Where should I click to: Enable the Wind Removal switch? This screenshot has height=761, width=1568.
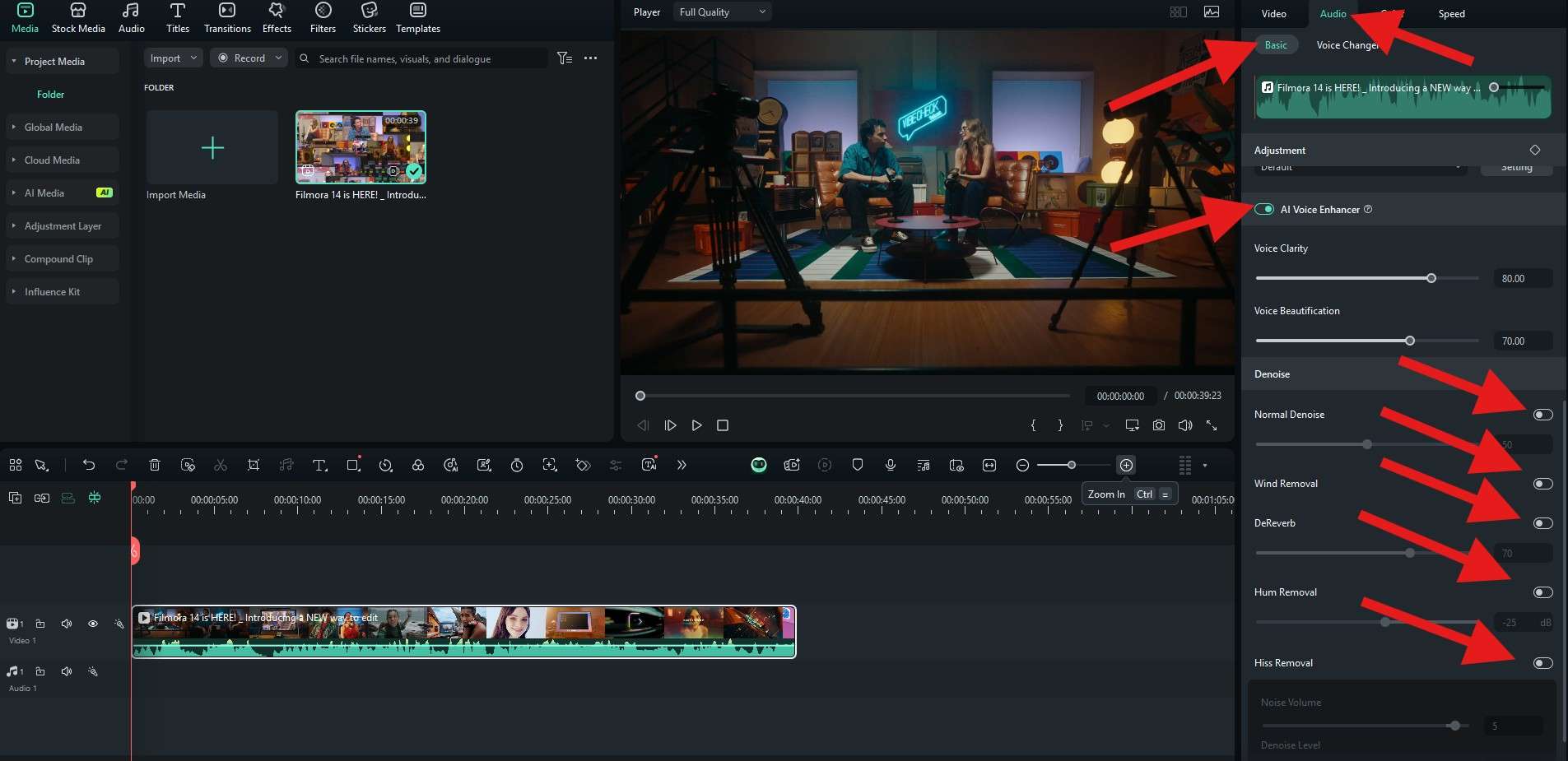[1543, 484]
